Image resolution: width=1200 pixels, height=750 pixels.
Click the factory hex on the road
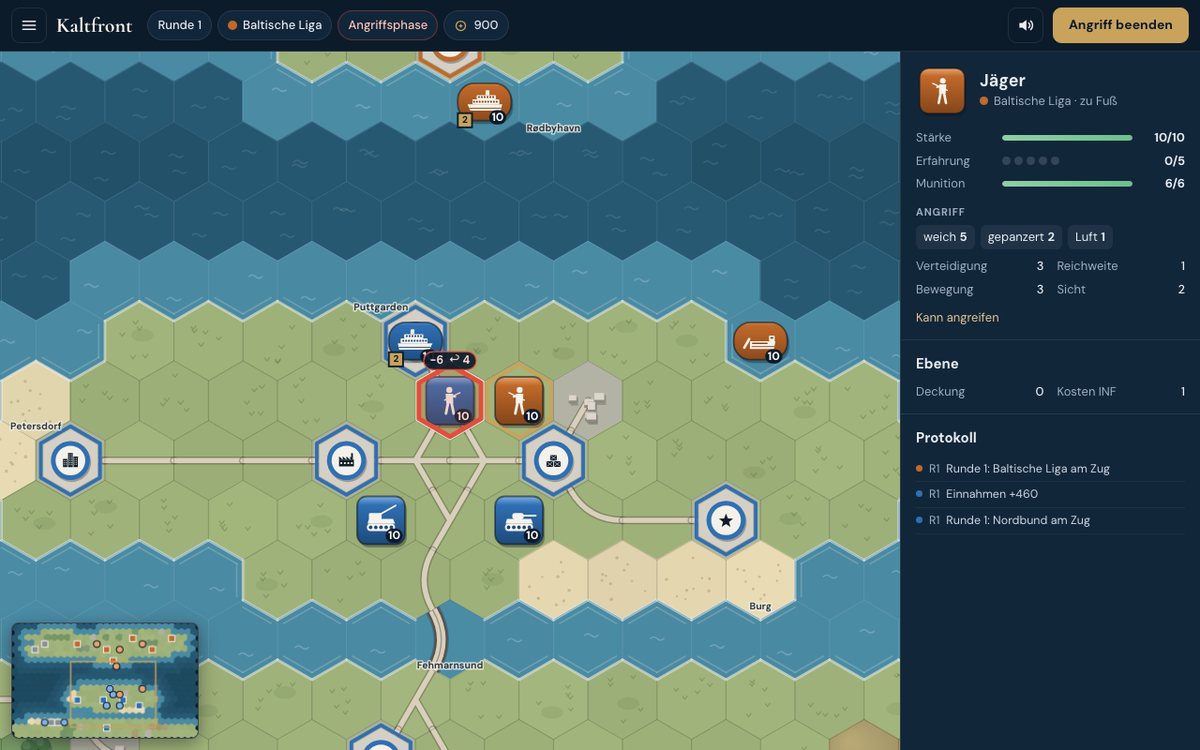[x=346, y=460]
